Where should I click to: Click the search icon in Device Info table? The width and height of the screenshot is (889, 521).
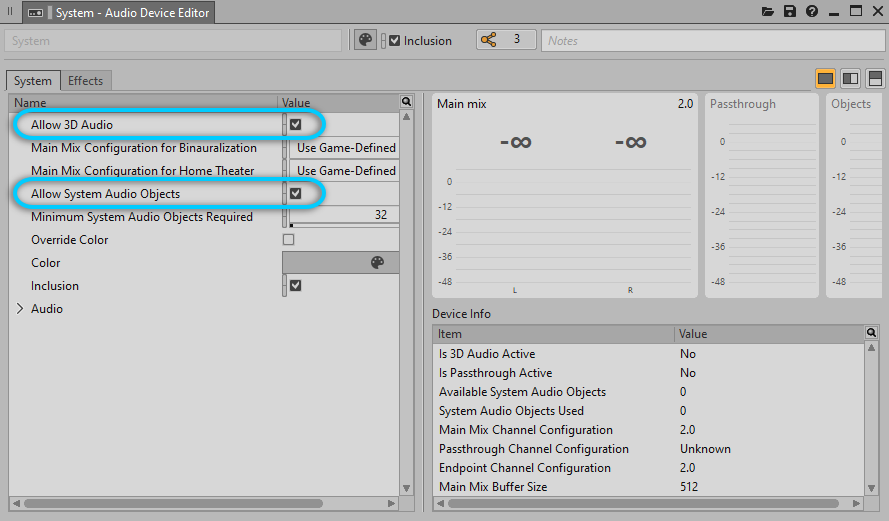pos(871,333)
